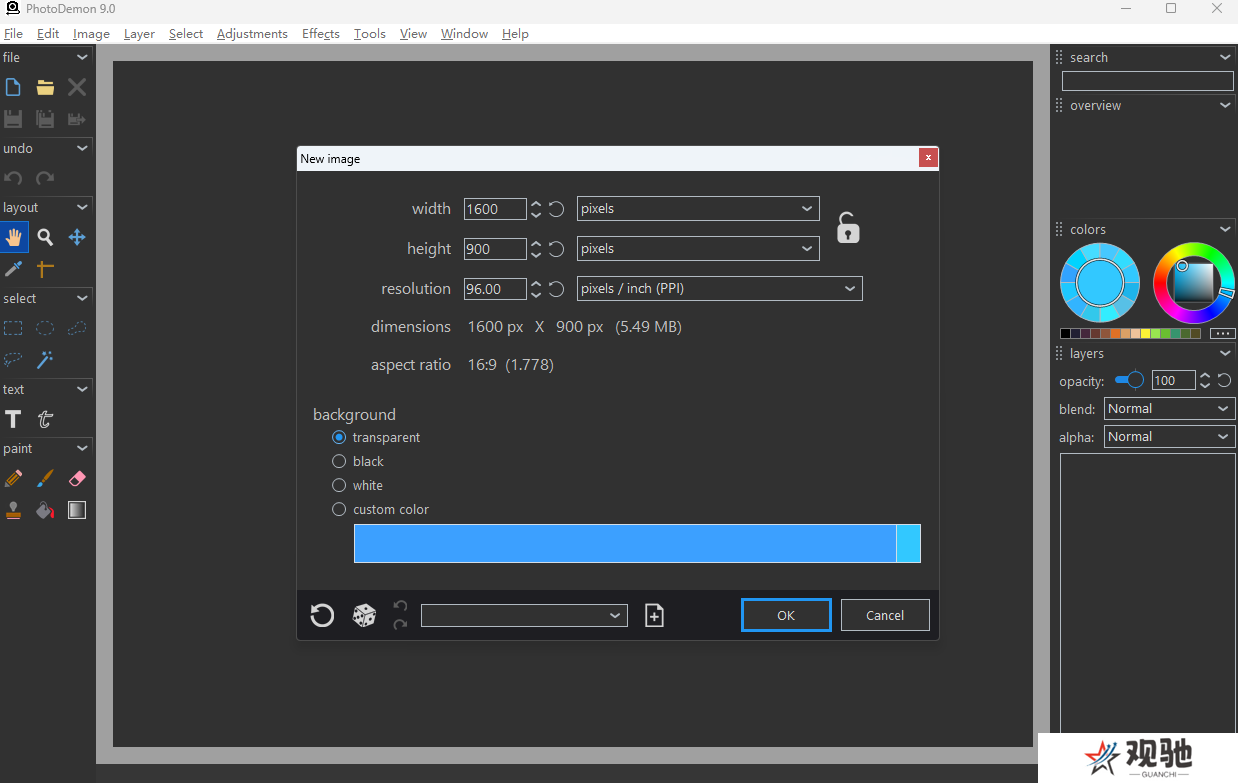Click the save preset page icon
This screenshot has height=783, width=1238.
coord(654,616)
